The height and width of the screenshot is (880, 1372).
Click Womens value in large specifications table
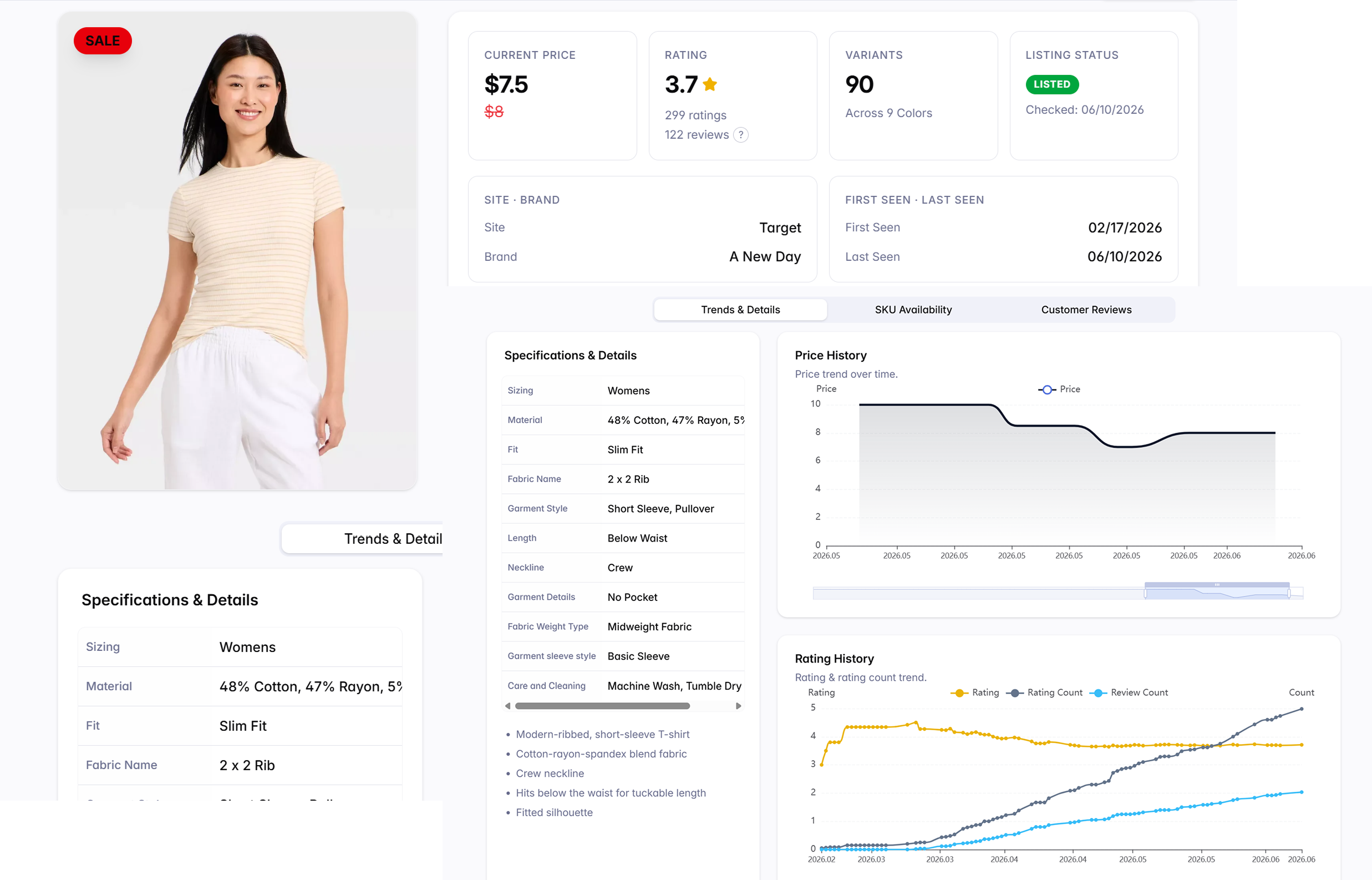pyautogui.click(x=247, y=647)
